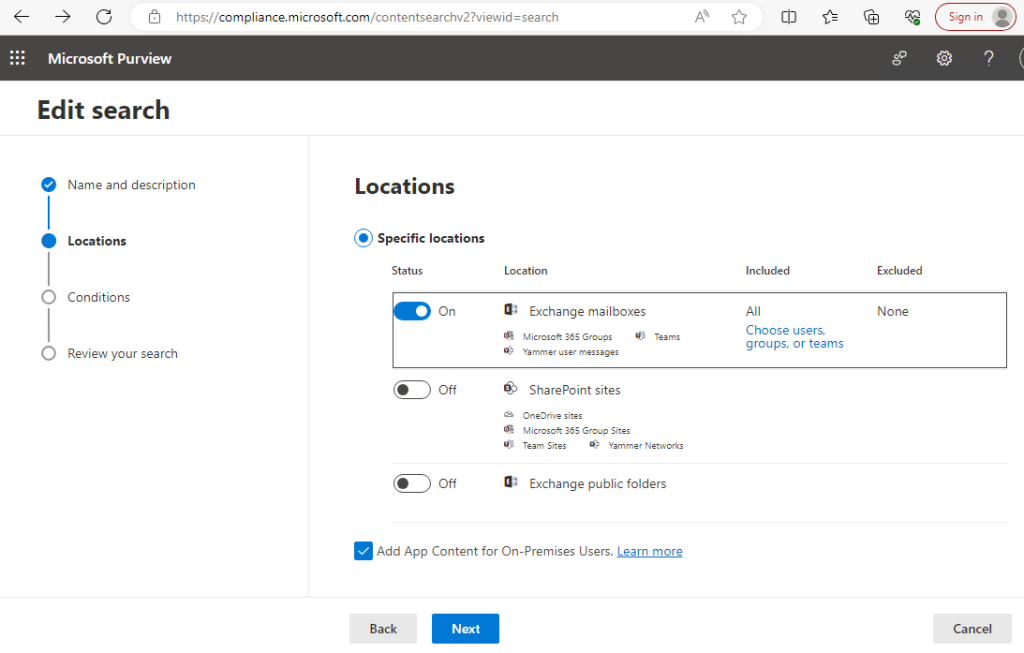Open the Learn more link
The width and height of the screenshot is (1024, 653).
click(650, 551)
